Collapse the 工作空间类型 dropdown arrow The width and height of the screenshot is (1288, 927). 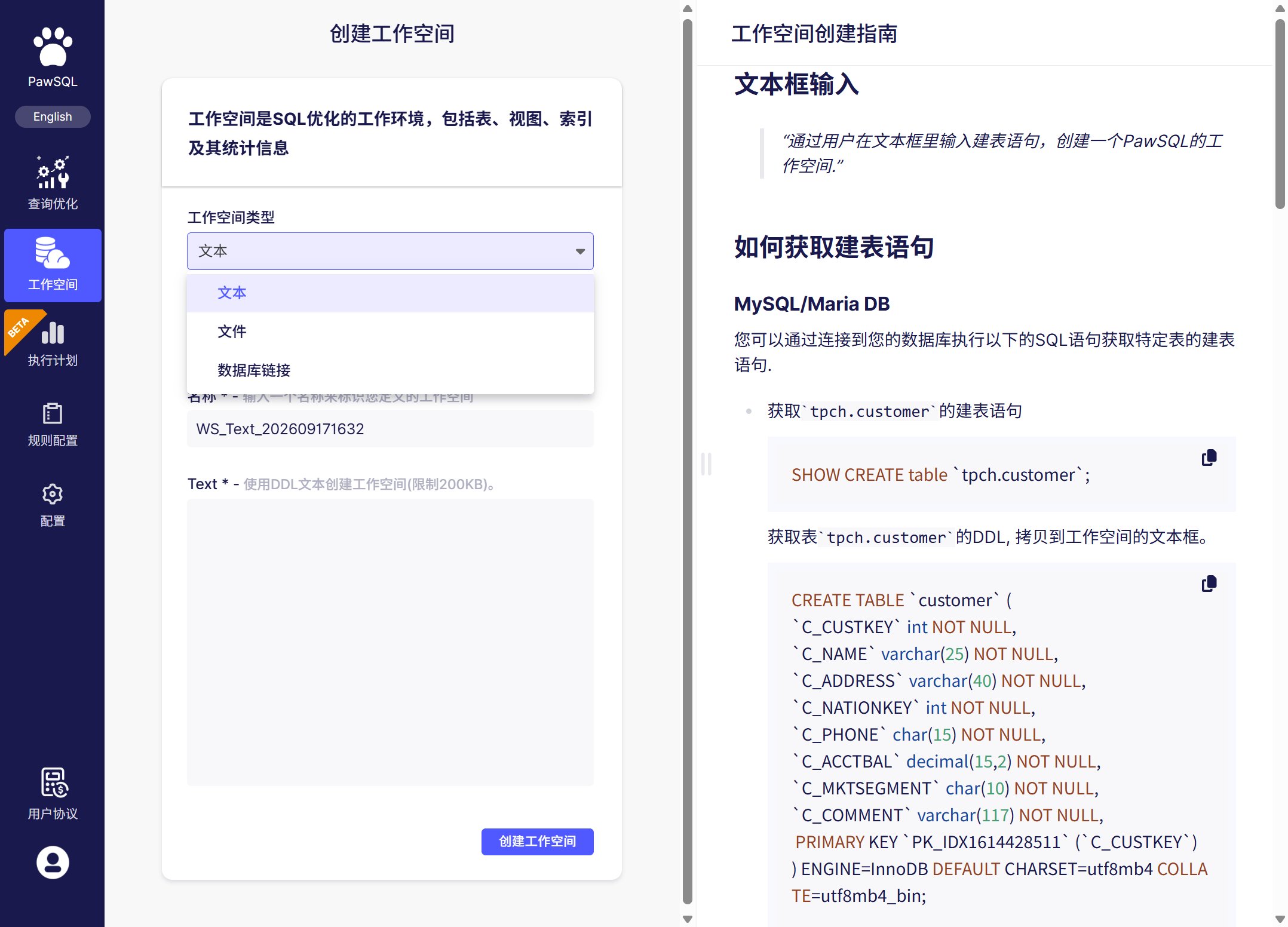[x=579, y=251]
